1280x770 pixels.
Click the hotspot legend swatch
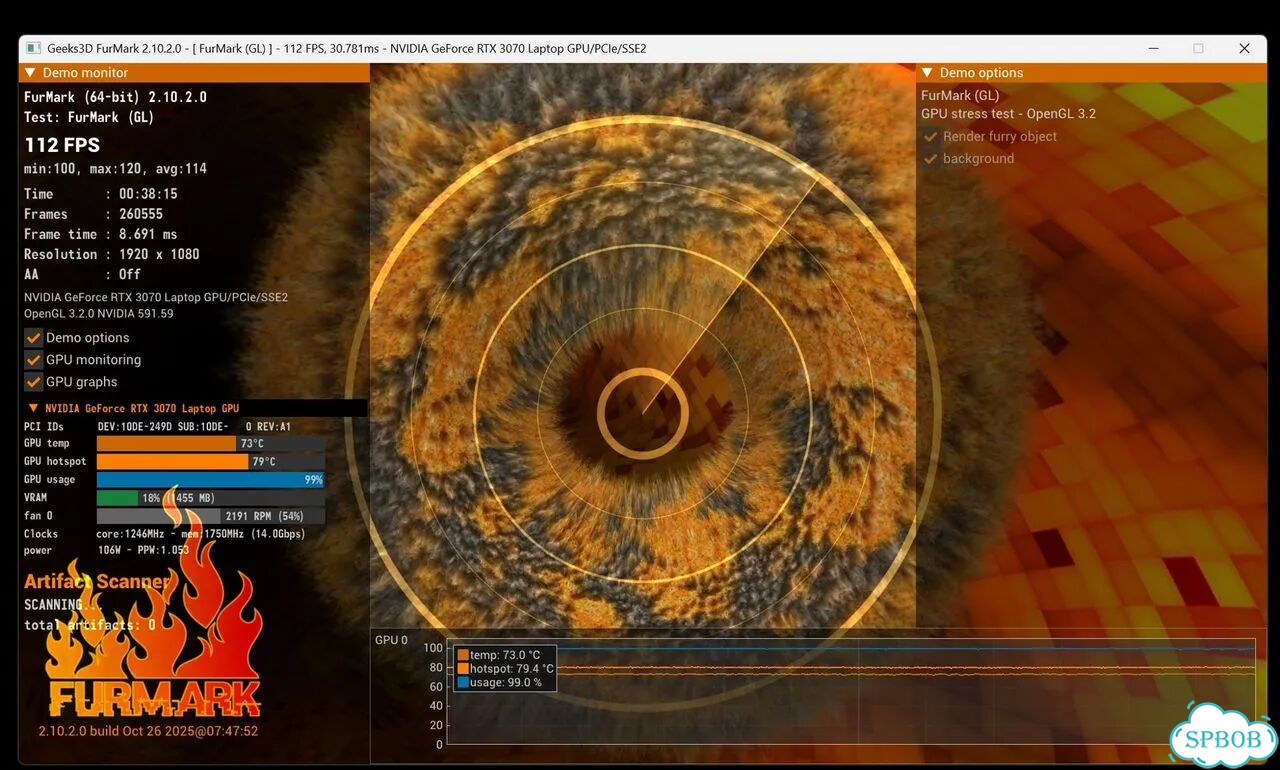tap(463, 669)
